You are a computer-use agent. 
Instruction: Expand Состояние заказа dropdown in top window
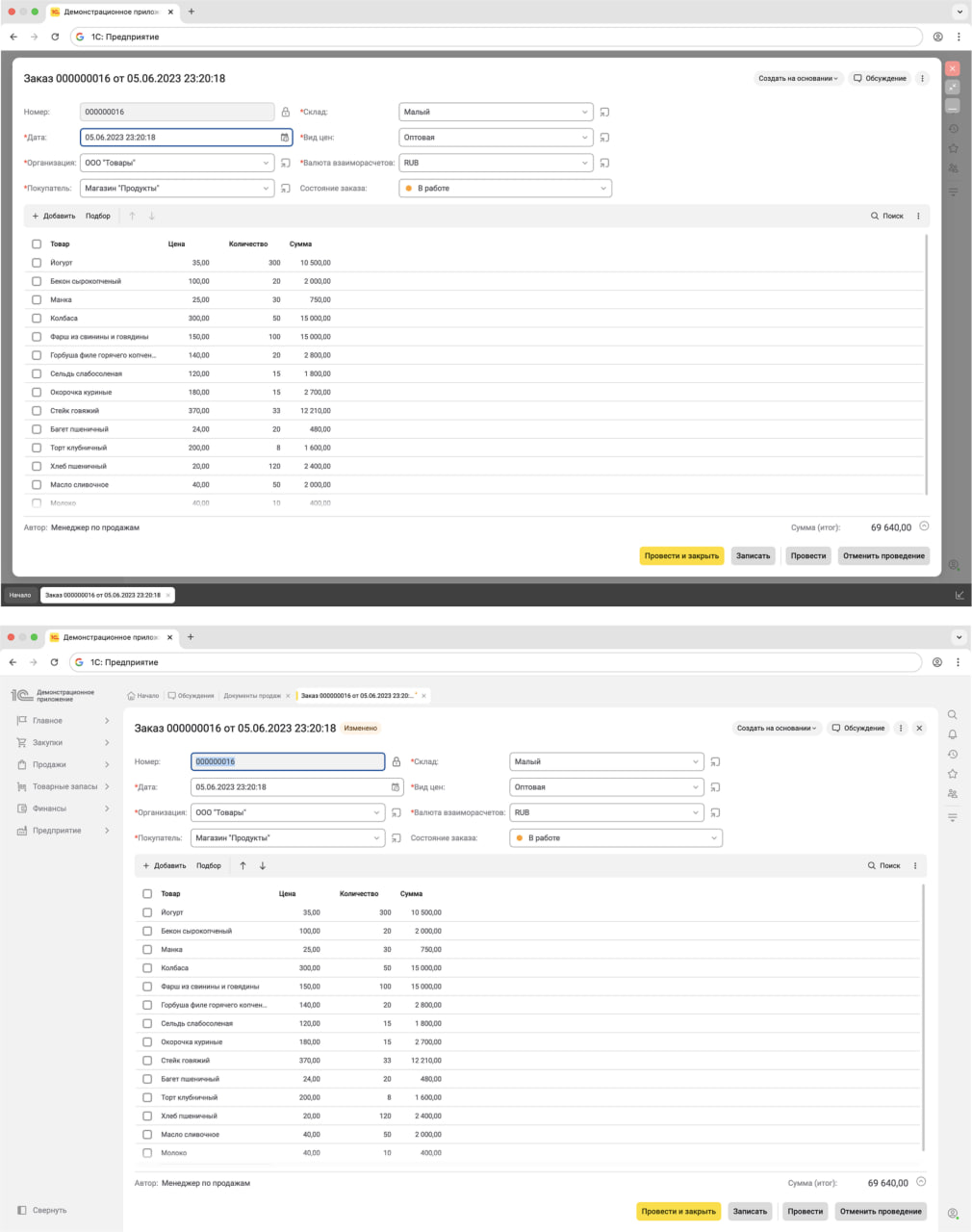(x=603, y=189)
